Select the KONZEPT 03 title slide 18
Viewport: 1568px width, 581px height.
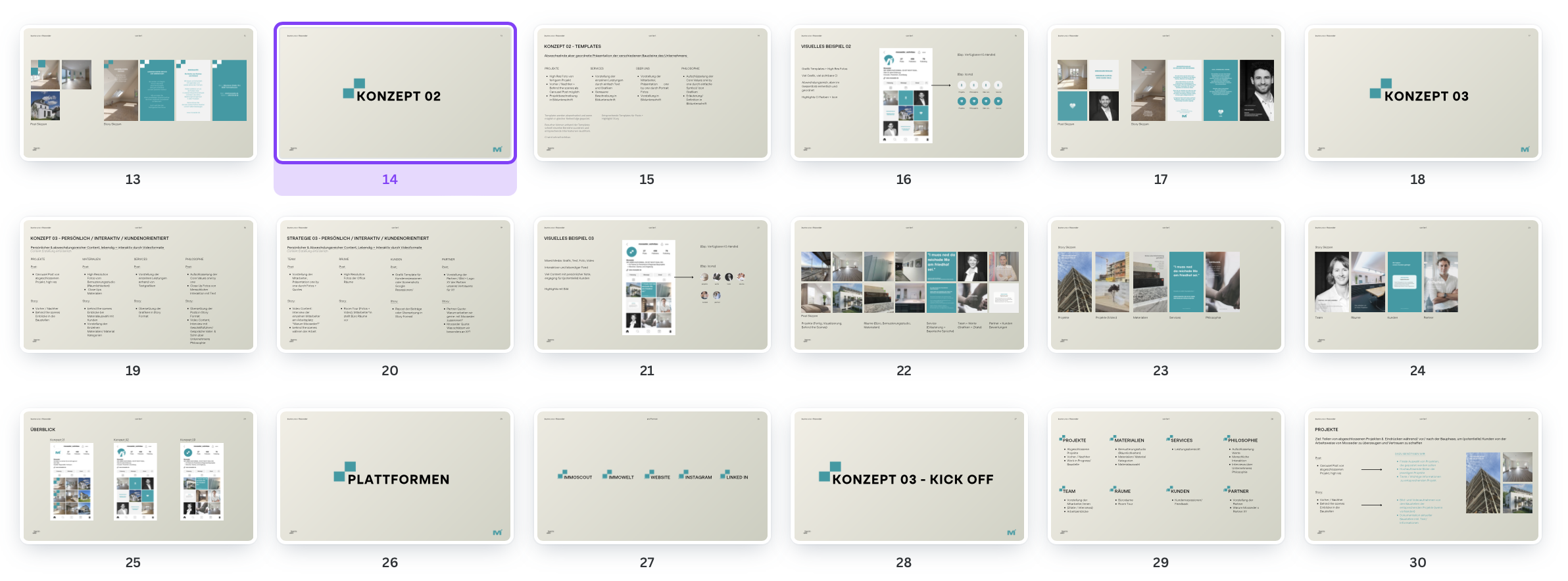pos(1423,93)
